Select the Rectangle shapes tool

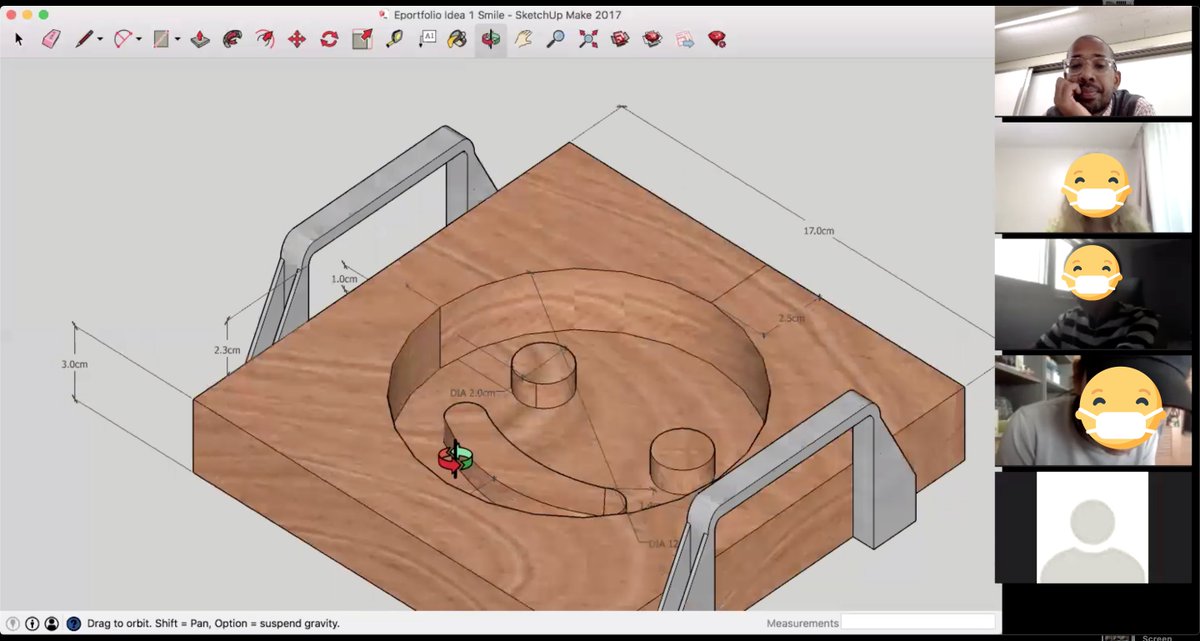click(160, 39)
